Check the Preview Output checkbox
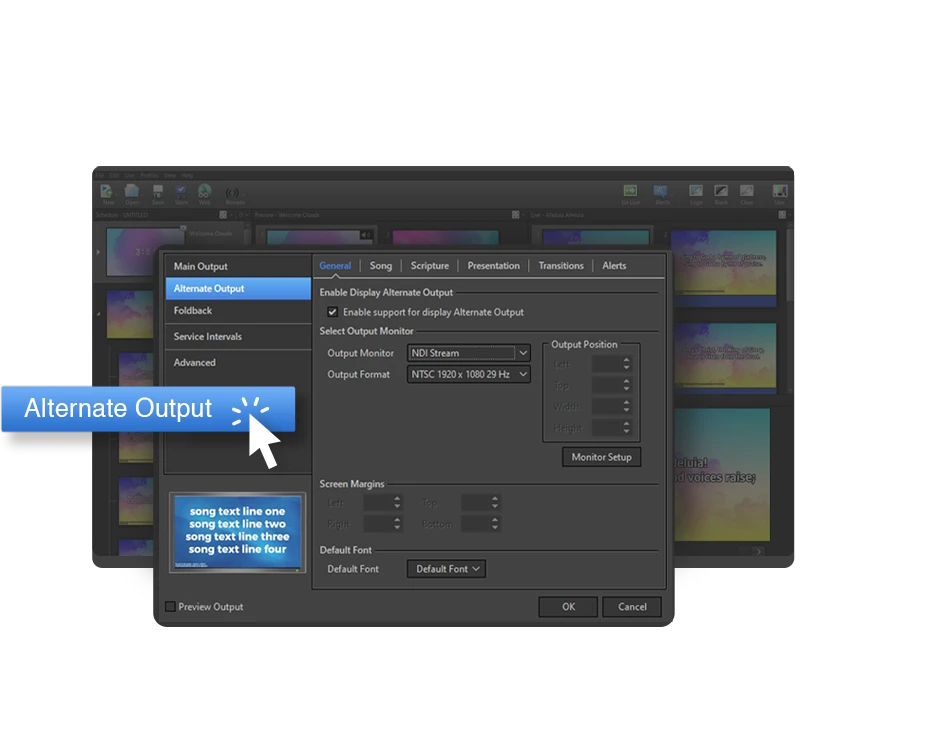Viewport: 933px width, 735px height. pyautogui.click(x=170, y=606)
